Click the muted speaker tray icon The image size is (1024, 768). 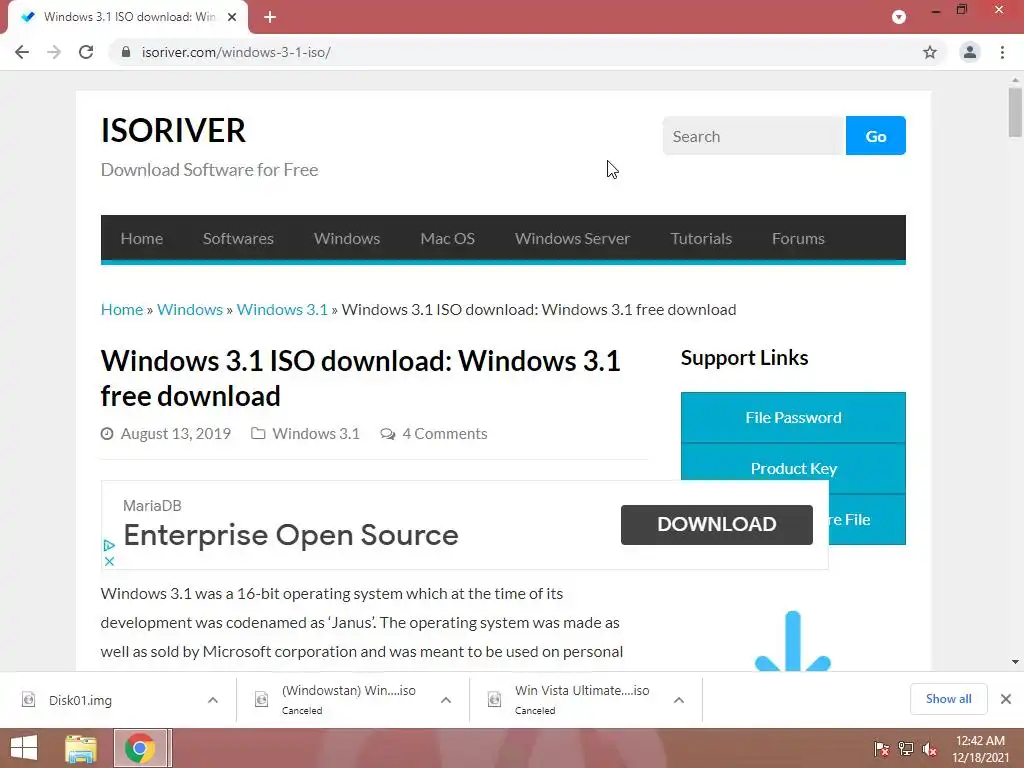(930, 748)
